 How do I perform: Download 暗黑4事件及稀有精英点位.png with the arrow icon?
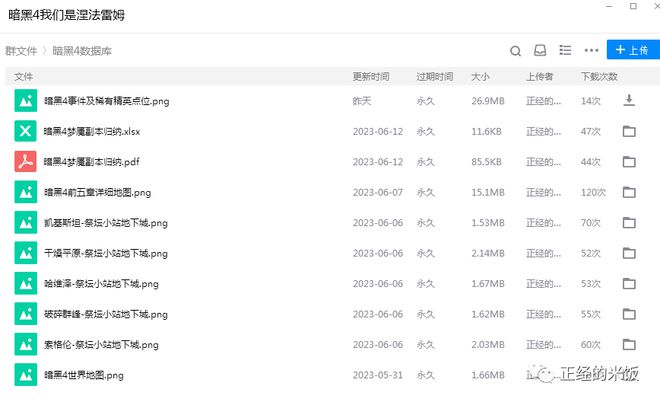coord(629,100)
